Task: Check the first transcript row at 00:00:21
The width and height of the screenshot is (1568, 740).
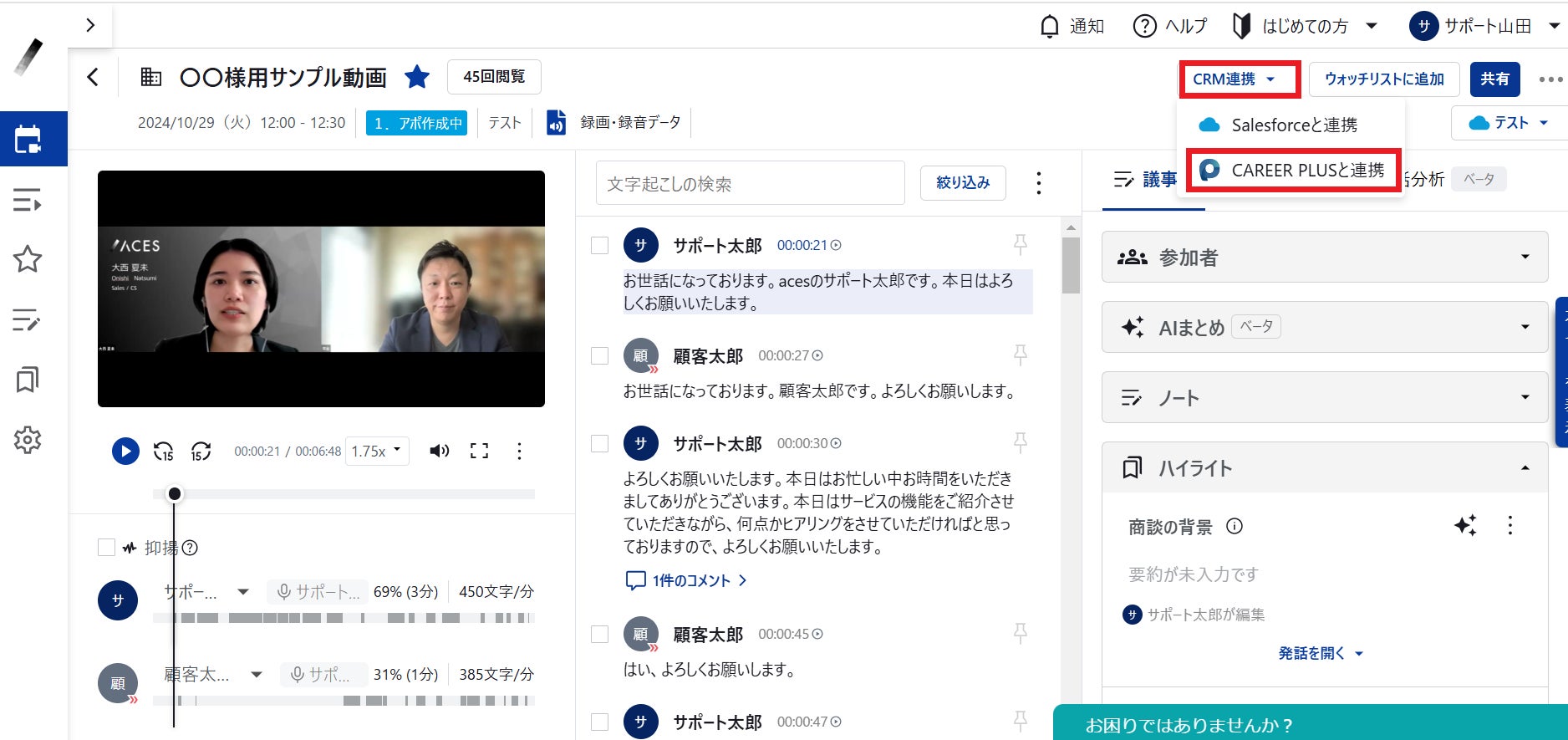Action: tap(599, 245)
